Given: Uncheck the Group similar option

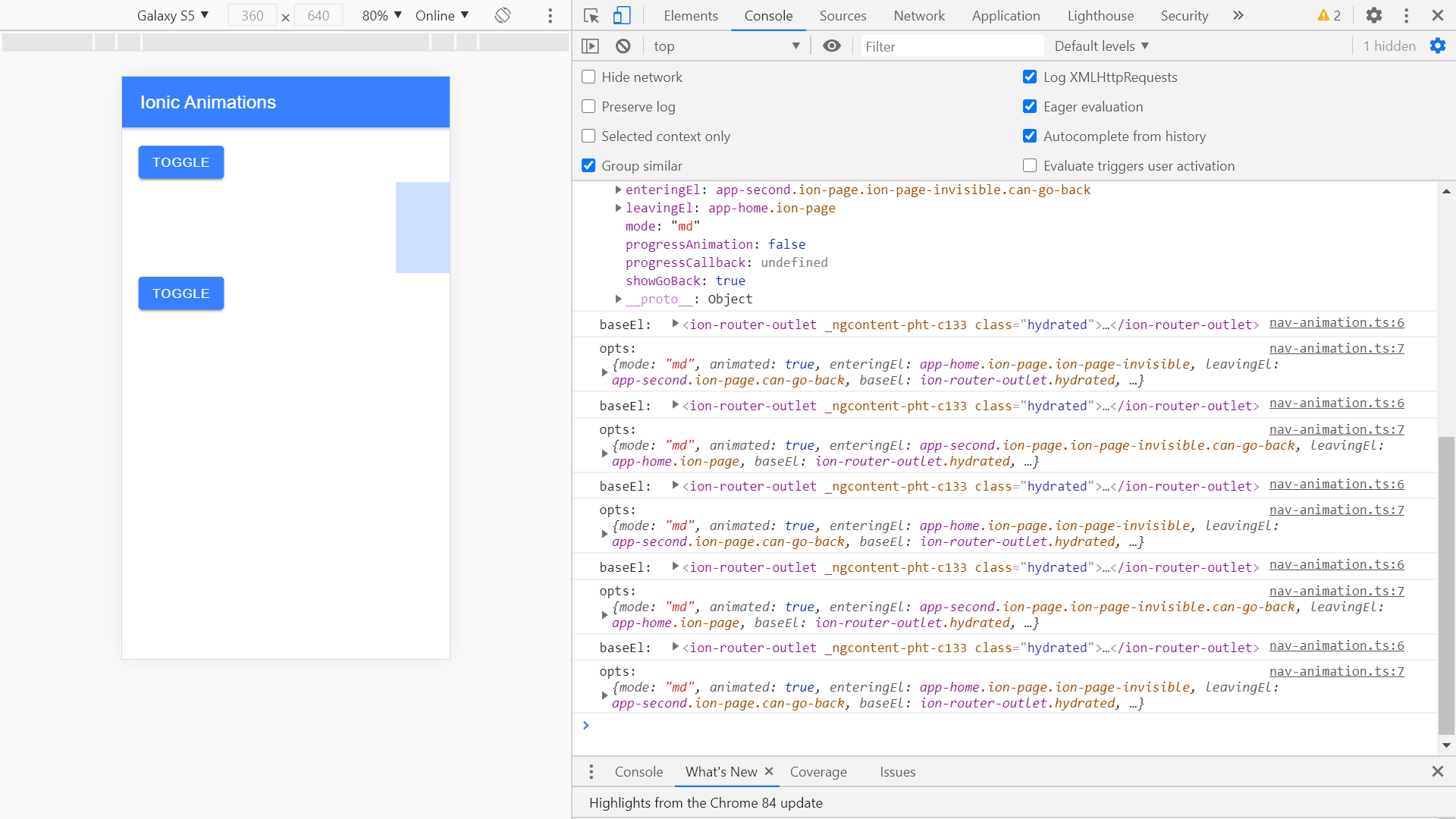Looking at the screenshot, I should pos(588,165).
